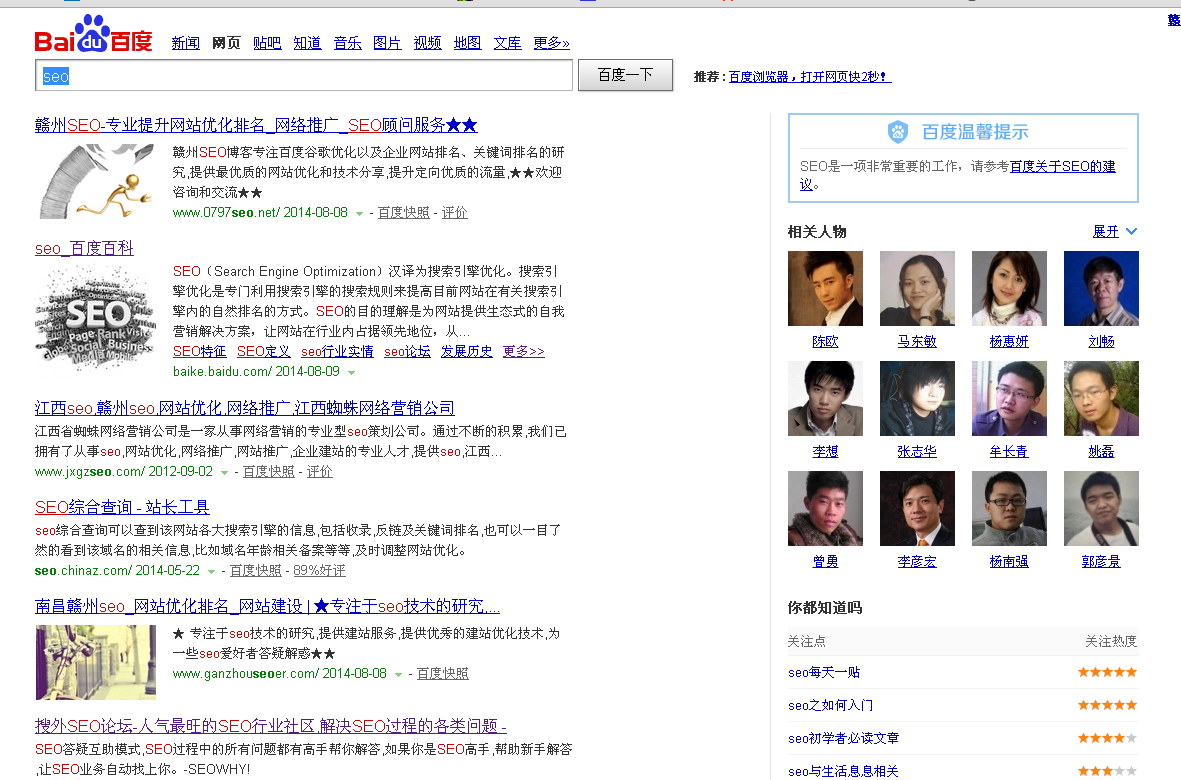
Task: Open seo初学者必读文章 topic link
Action: pyautogui.click(x=844, y=739)
